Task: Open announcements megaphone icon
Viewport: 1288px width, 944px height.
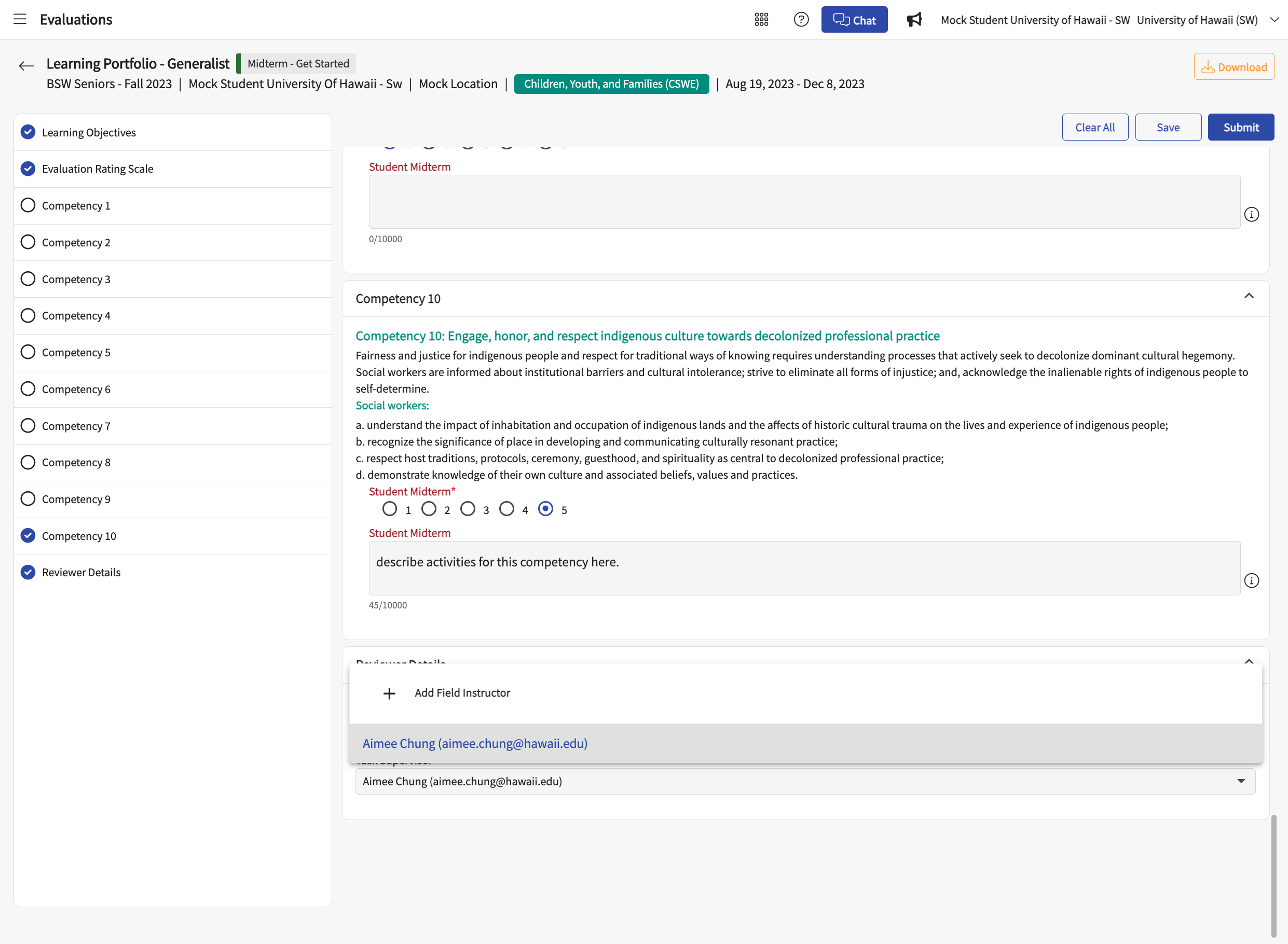Action: [x=914, y=19]
